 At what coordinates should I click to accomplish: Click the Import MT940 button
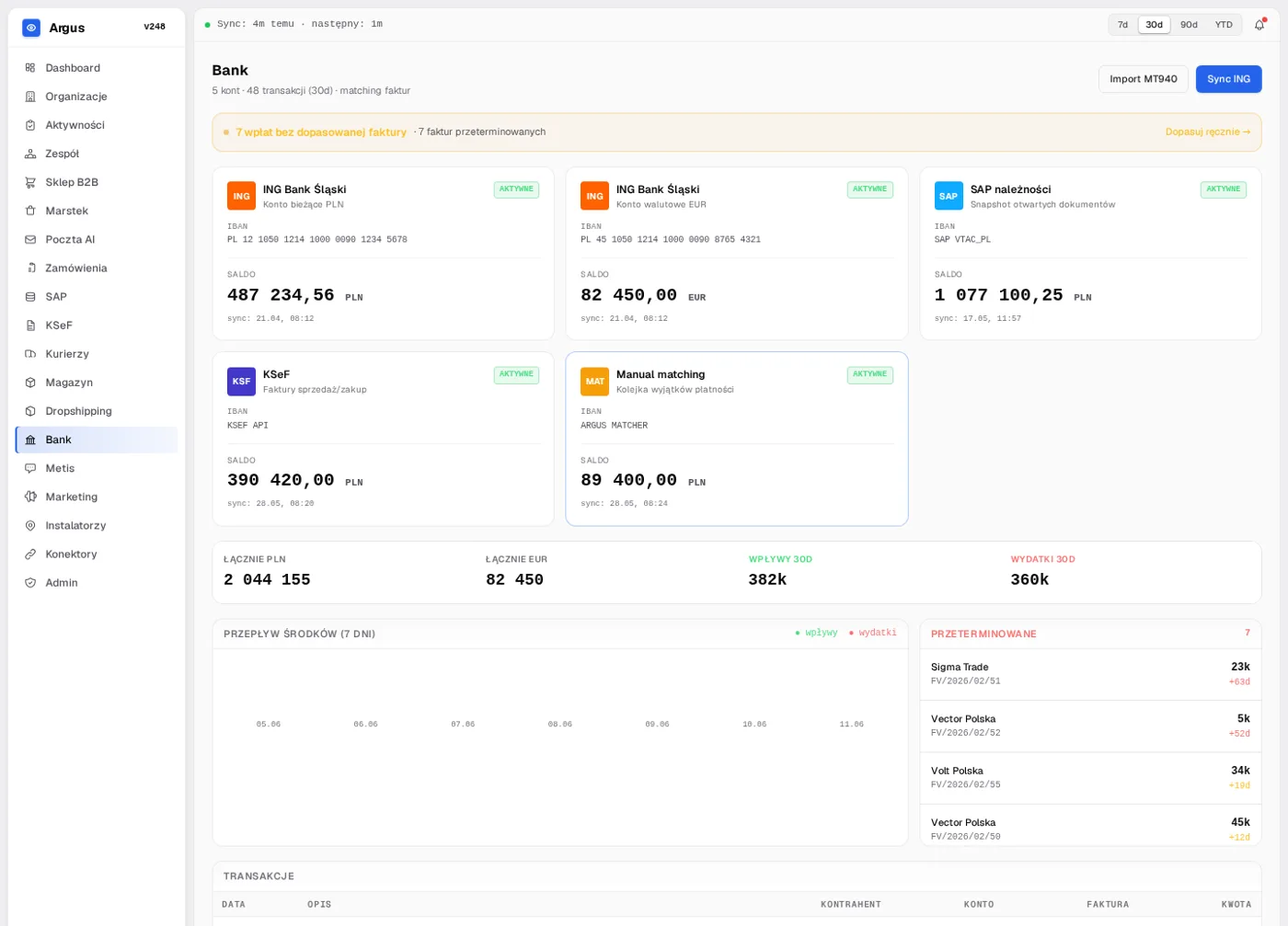[x=1143, y=79]
